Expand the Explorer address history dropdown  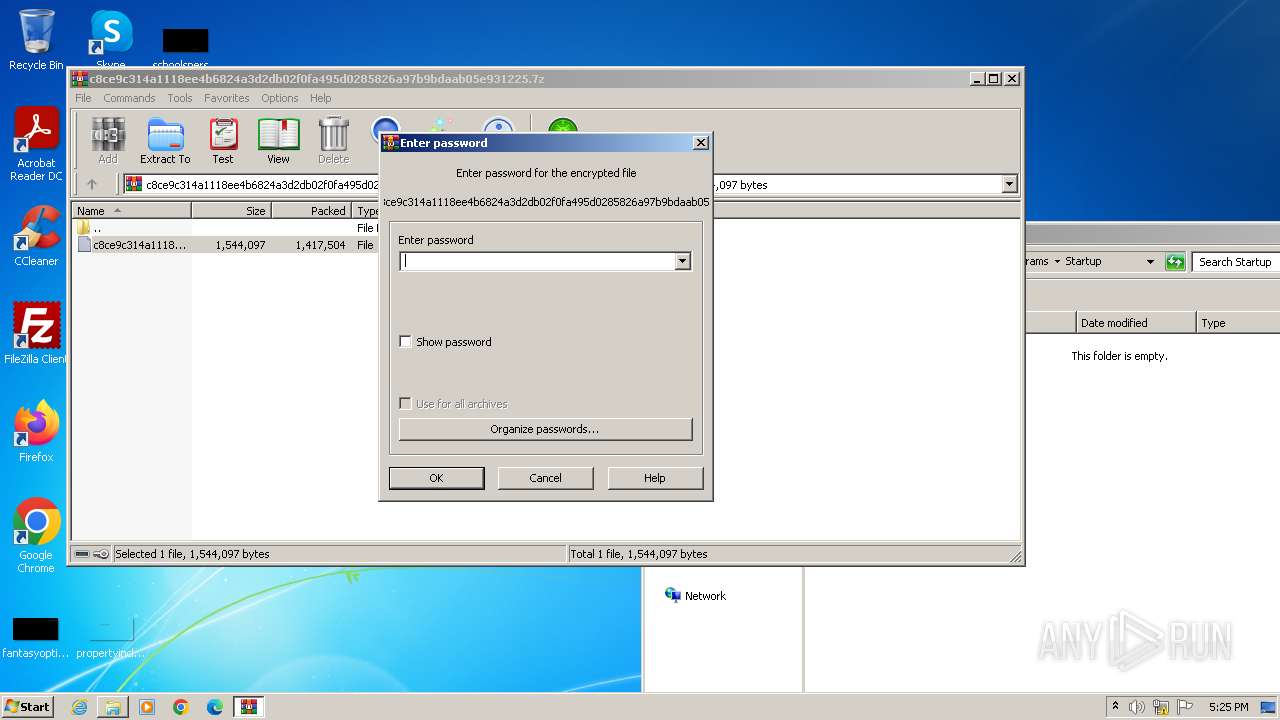pyautogui.click(x=1150, y=261)
